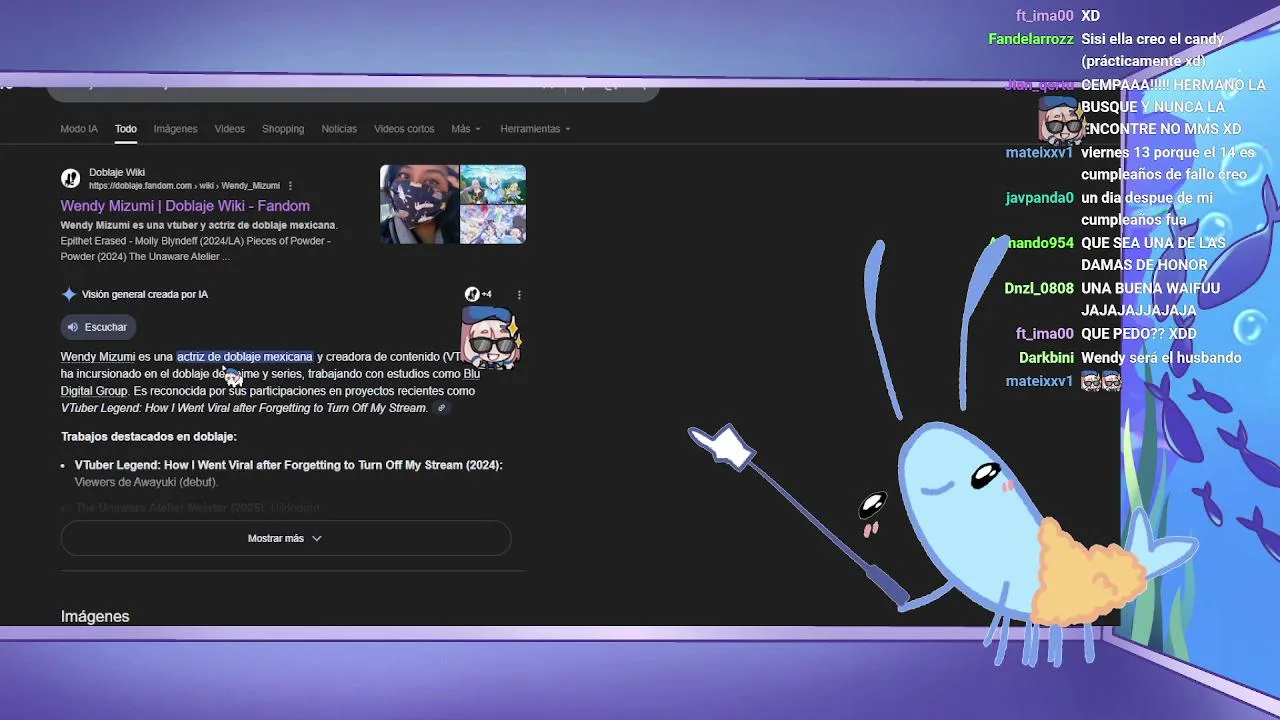Click the doblaje.fandom.com breadcrumb URL text
The image size is (1280, 720).
[x=185, y=186]
